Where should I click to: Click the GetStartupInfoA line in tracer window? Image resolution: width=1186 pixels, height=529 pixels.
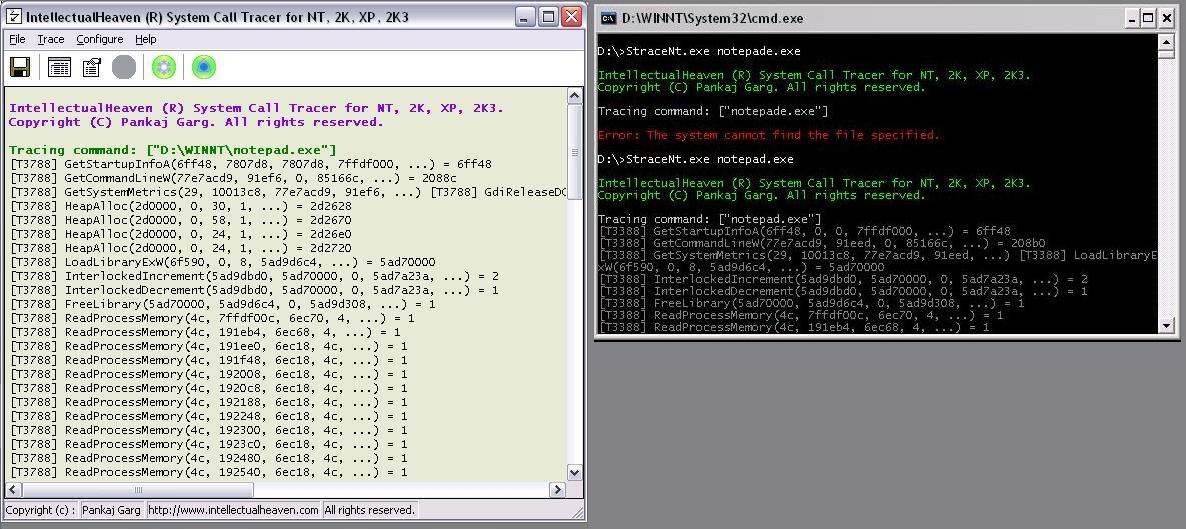(x=250, y=163)
